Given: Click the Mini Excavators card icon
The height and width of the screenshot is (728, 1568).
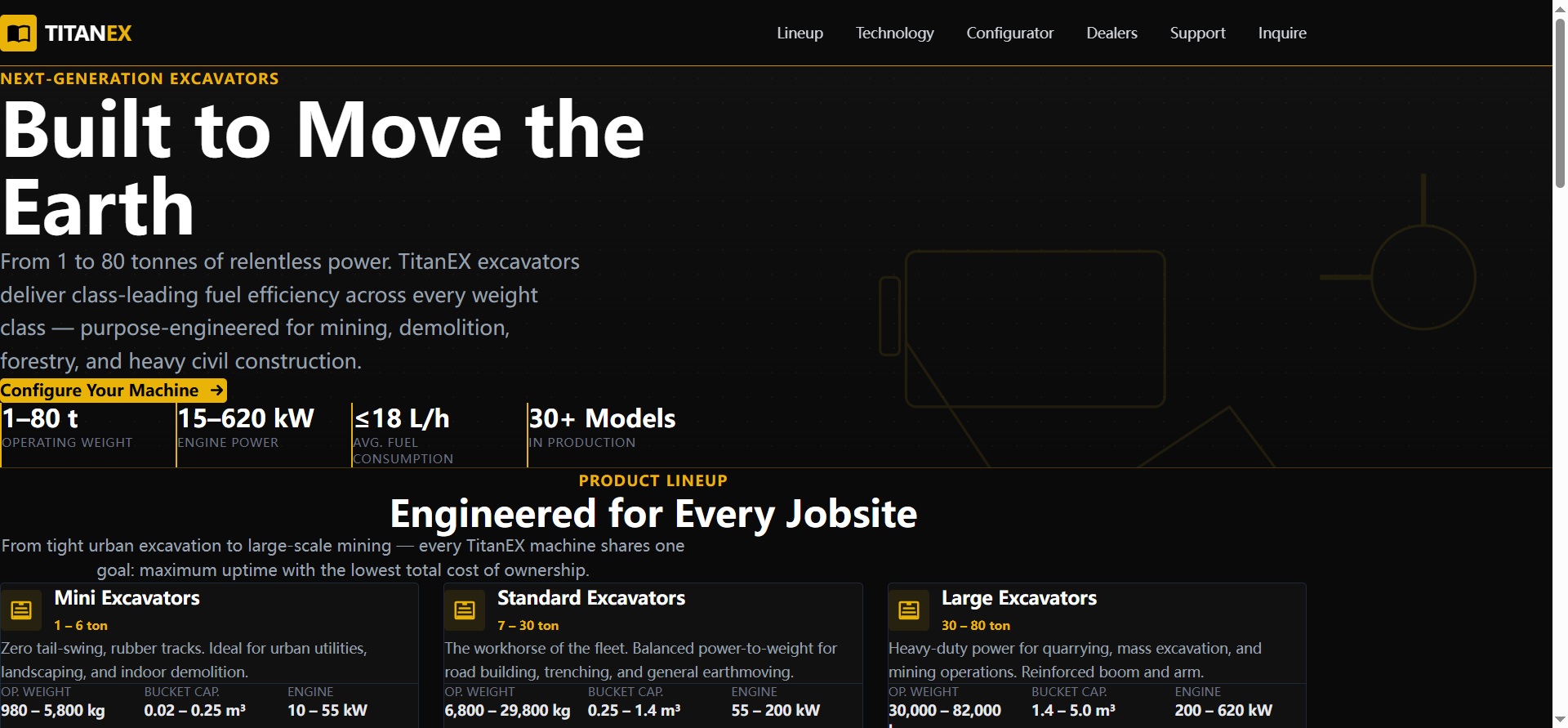Looking at the screenshot, I should (21, 610).
